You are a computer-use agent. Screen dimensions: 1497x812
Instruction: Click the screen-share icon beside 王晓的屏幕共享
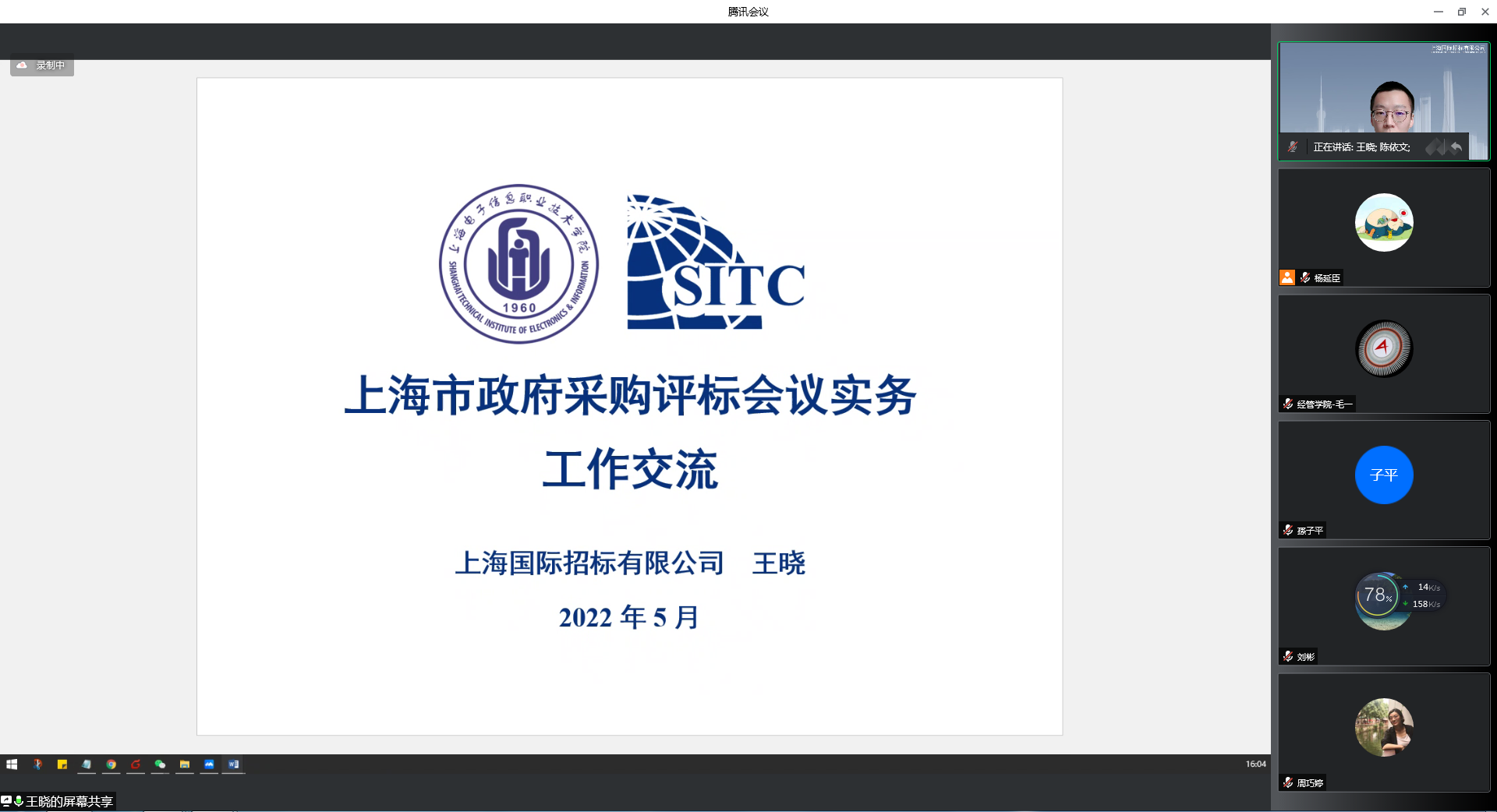pos(6,801)
